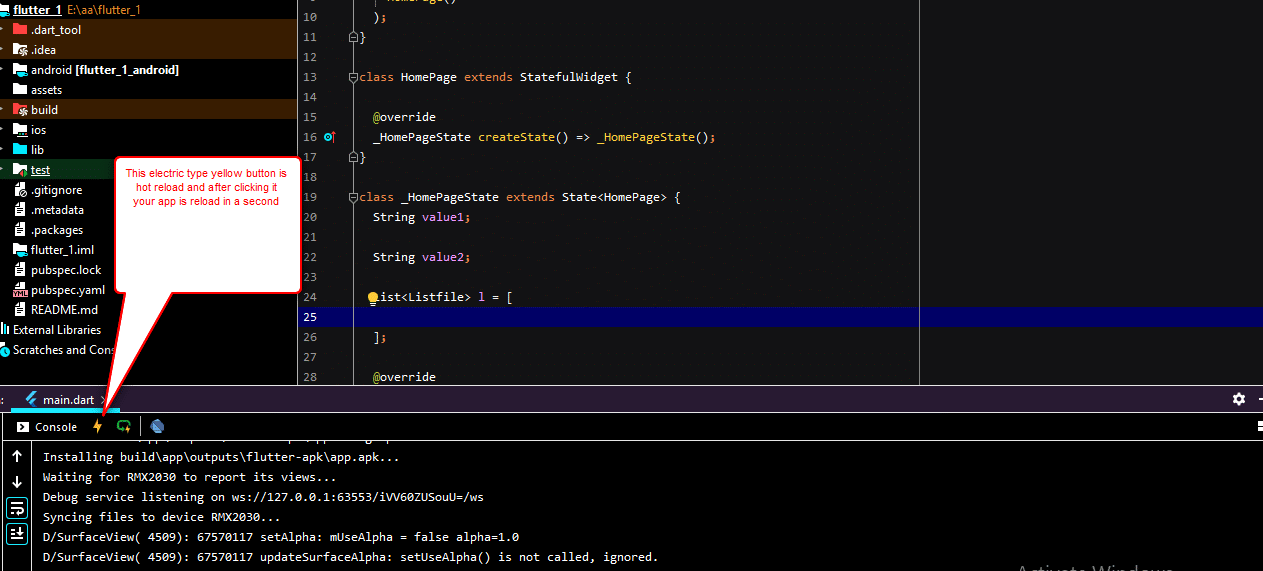The width and height of the screenshot is (1263, 571).
Task: Click 'Installing build\app\outputs' console line
Action: [x=221, y=457]
